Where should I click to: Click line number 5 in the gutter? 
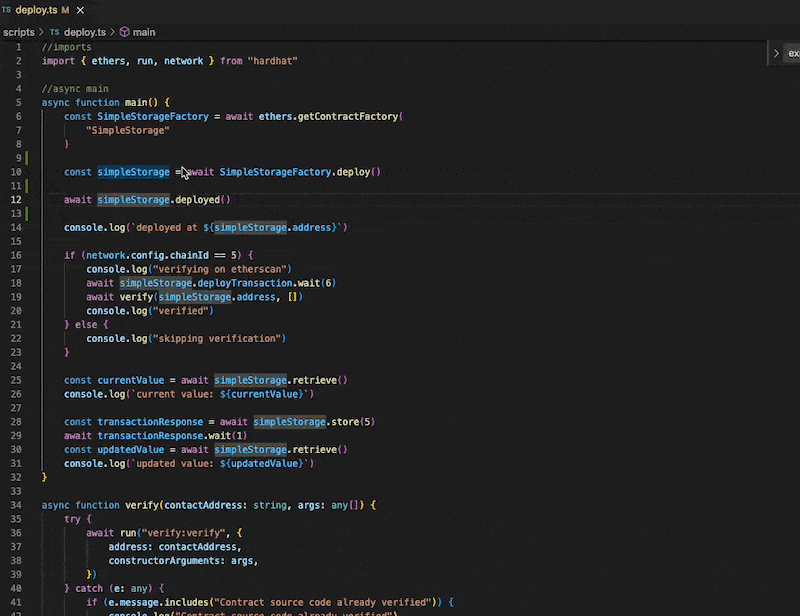coord(18,103)
